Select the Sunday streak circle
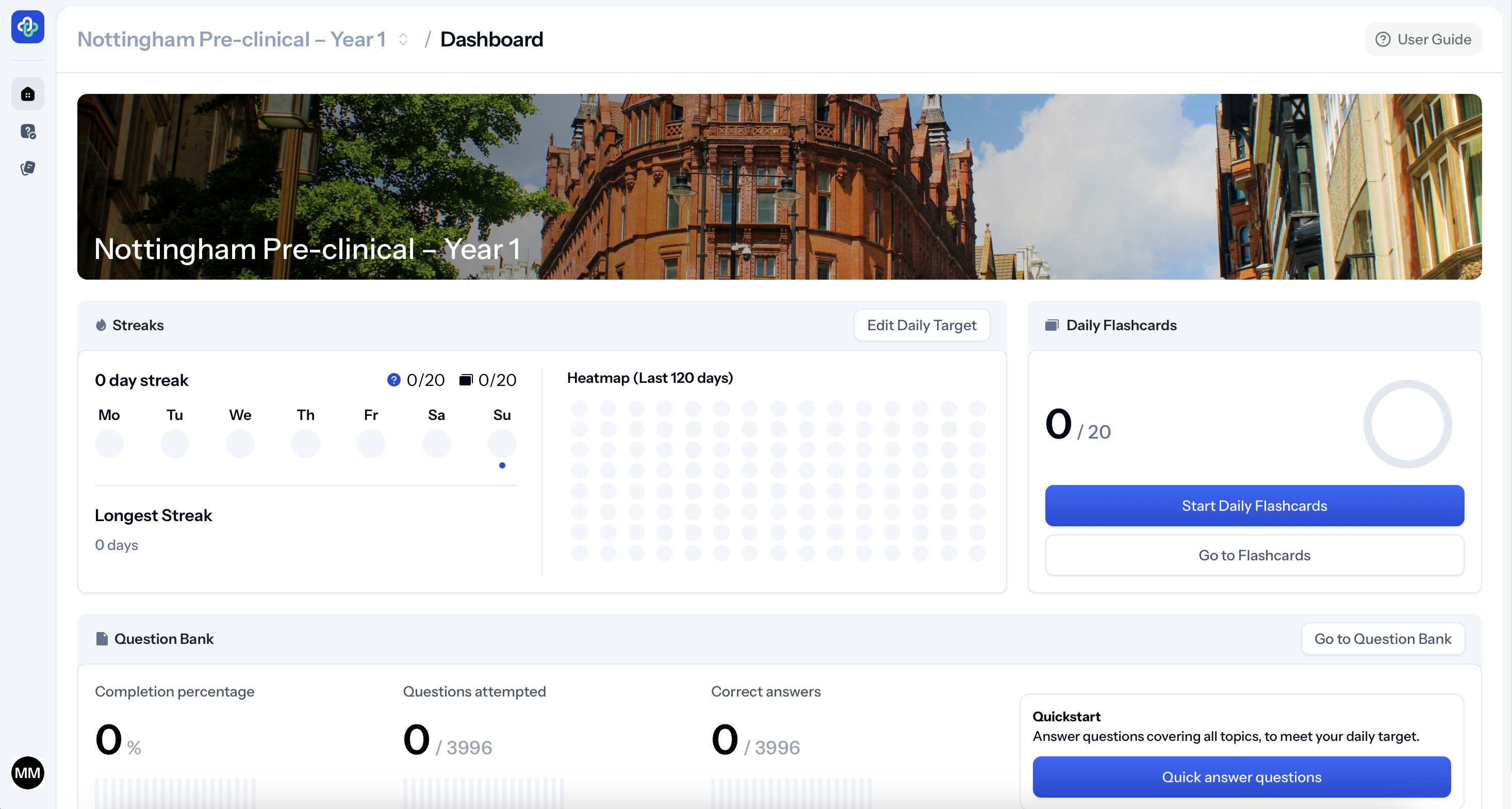This screenshot has width=1512, height=809. pyautogui.click(x=502, y=443)
